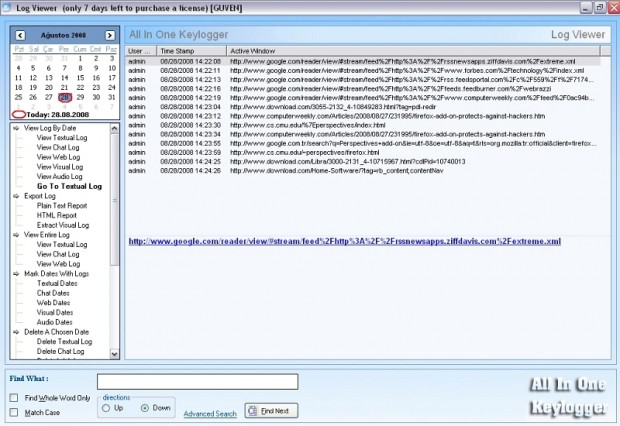Select Go To Textual Log

[x=70, y=186]
